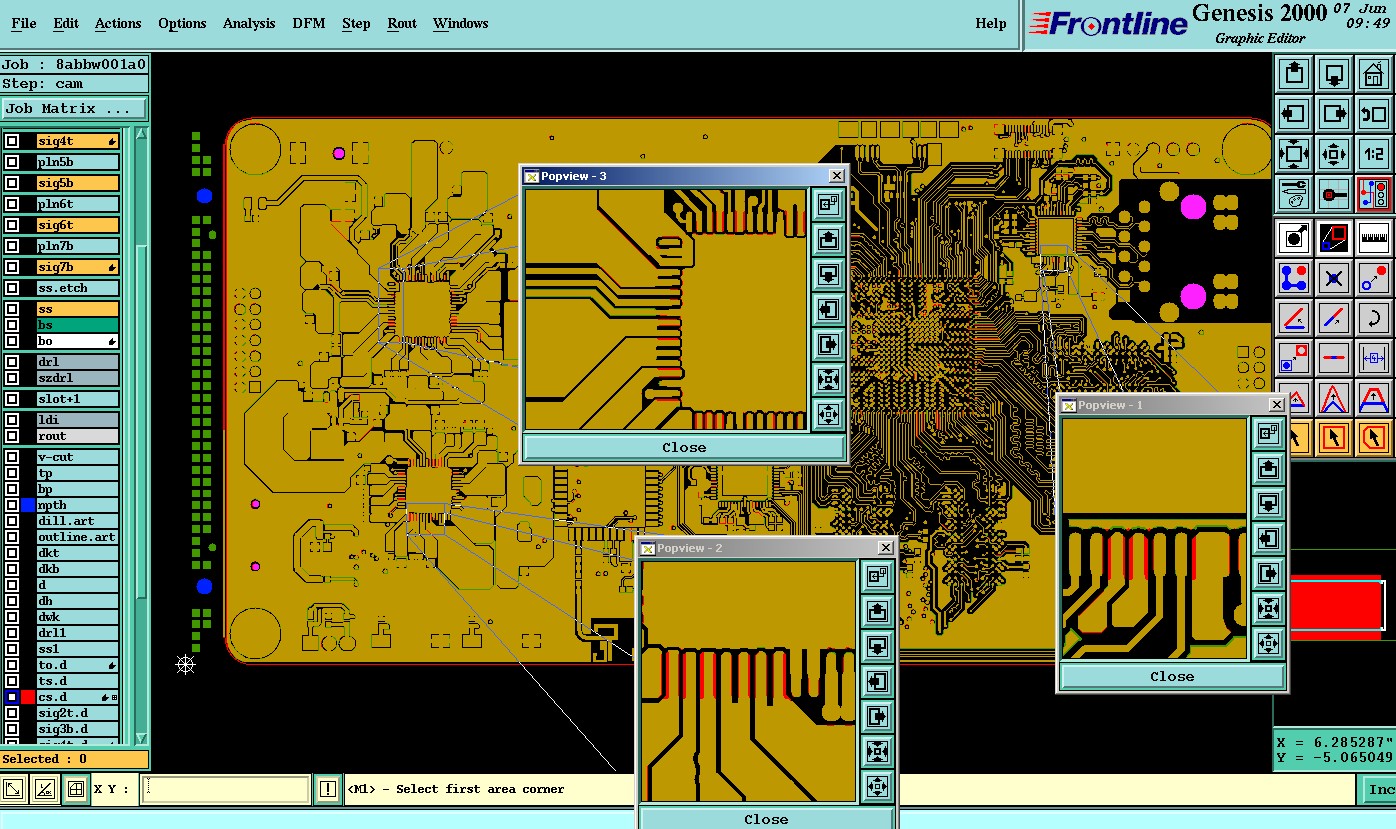Click the first coordinate mode icon at bottom-left
Image resolution: width=1396 pixels, height=829 pixels.
point(13,789)
